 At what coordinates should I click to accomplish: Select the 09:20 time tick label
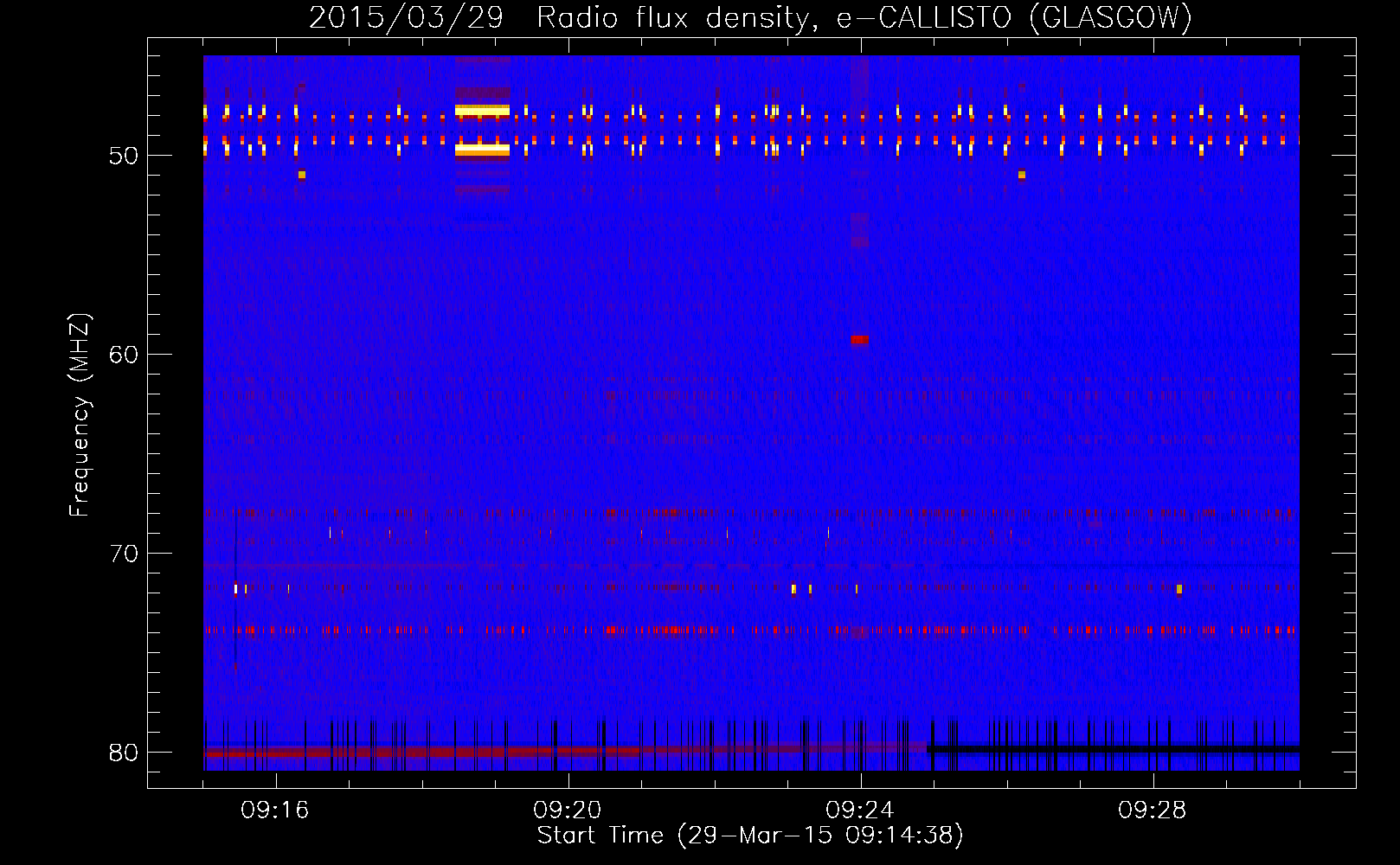(567, 811)
